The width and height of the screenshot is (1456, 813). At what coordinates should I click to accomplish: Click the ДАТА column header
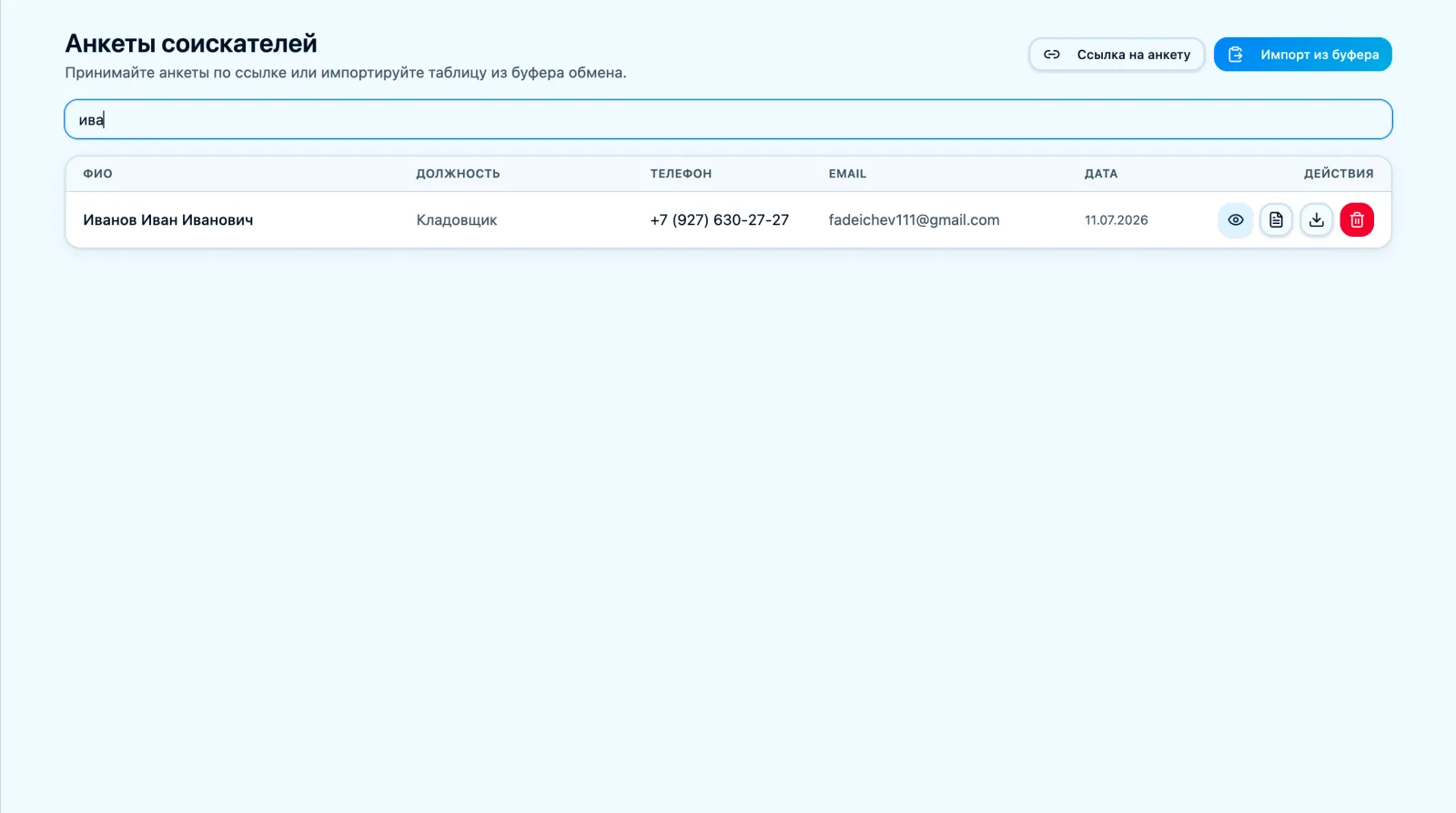(x=1101, y=174)
